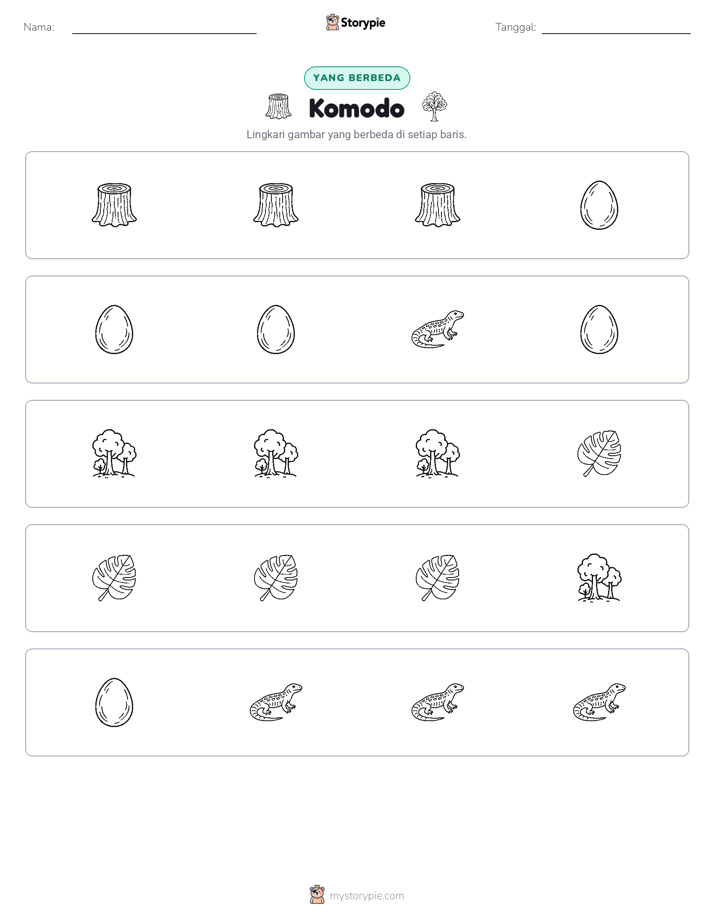Click the Storypie bear logo in the header
The width and height of the screenshot is (714, 924).
click(x=332, y=22)
